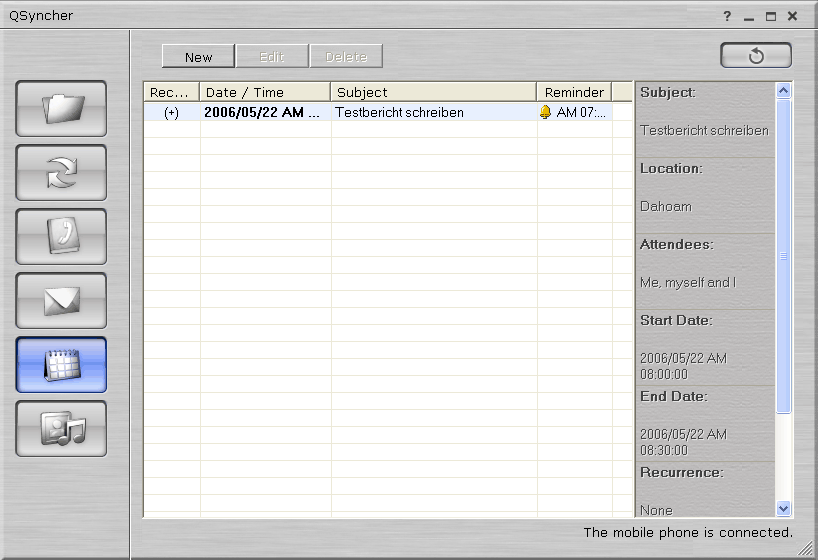
Task: Create a New calendar entry
Action: (198, 56)
